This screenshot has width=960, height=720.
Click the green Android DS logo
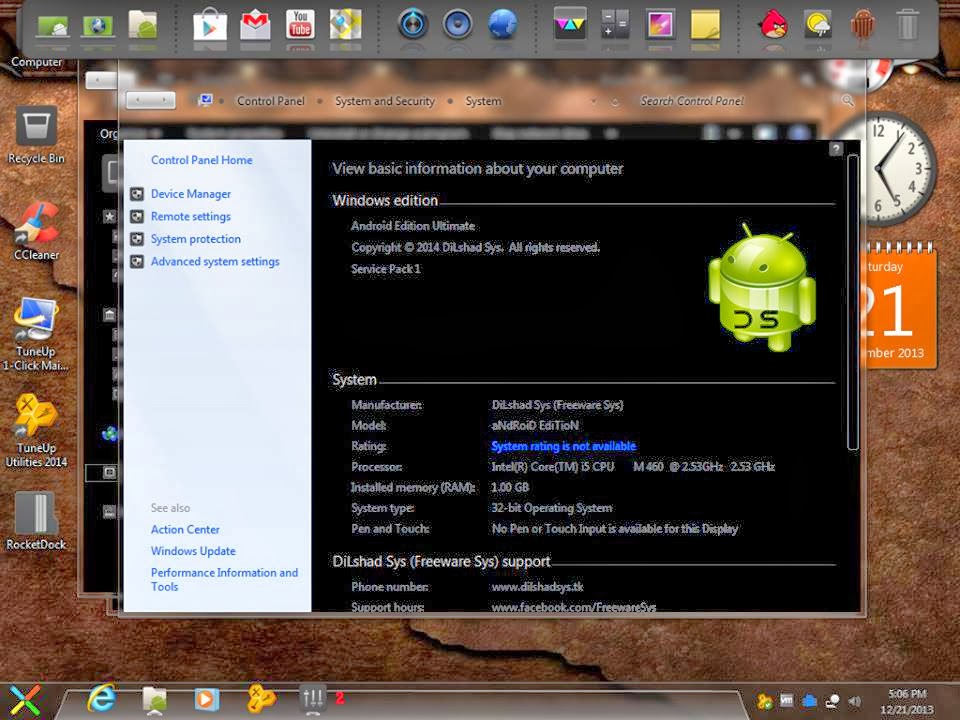762,287
